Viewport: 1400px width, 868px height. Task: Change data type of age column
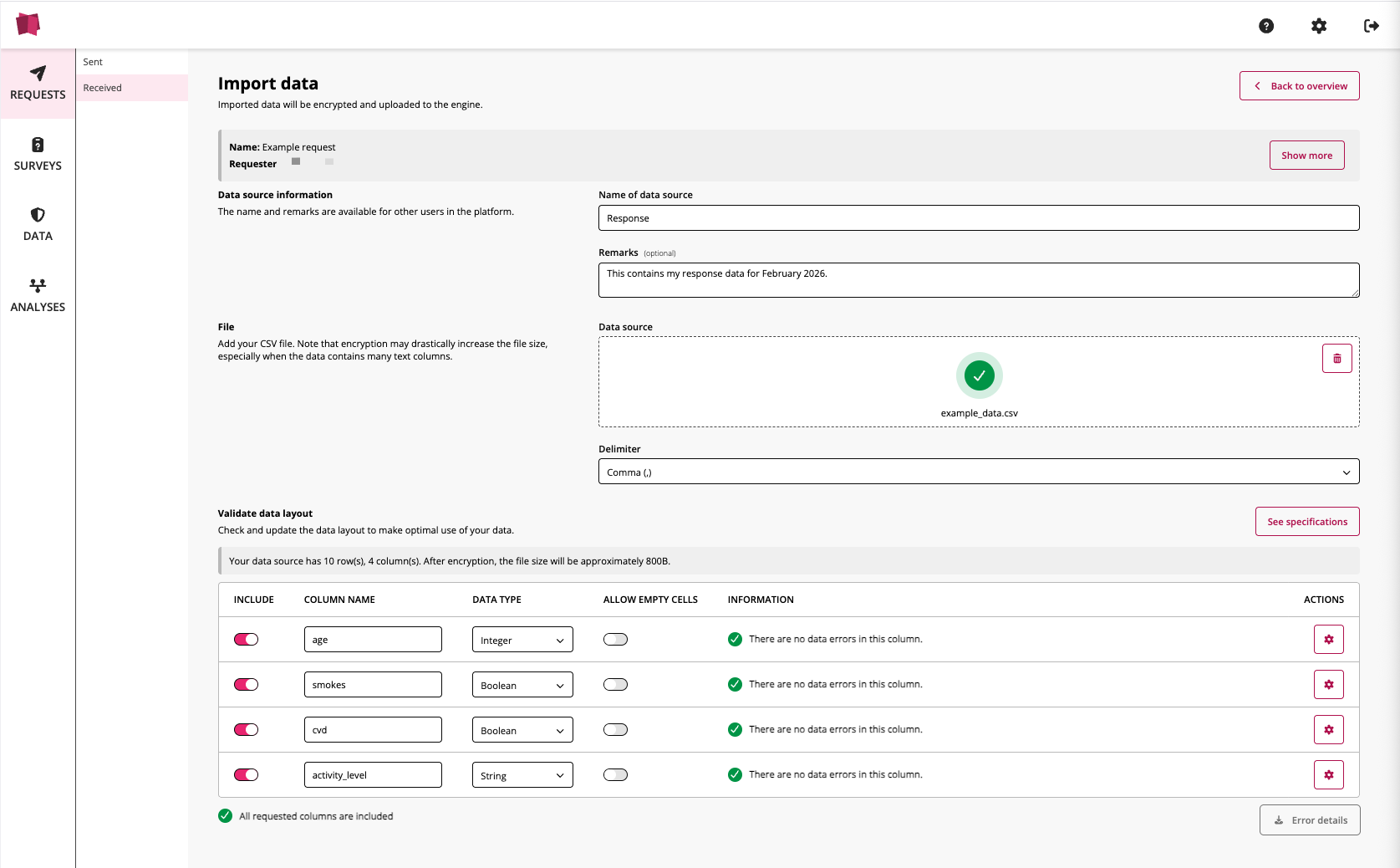[x=522, y=640]
